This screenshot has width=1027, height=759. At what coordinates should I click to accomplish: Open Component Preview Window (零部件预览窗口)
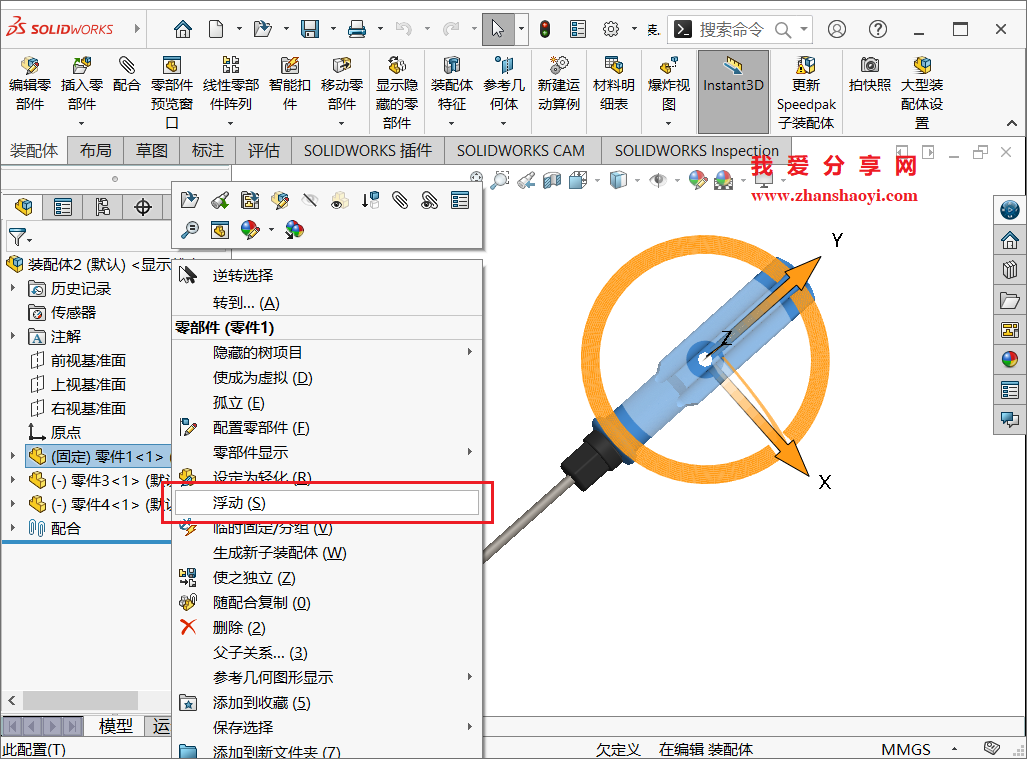[x=172, y=65]
